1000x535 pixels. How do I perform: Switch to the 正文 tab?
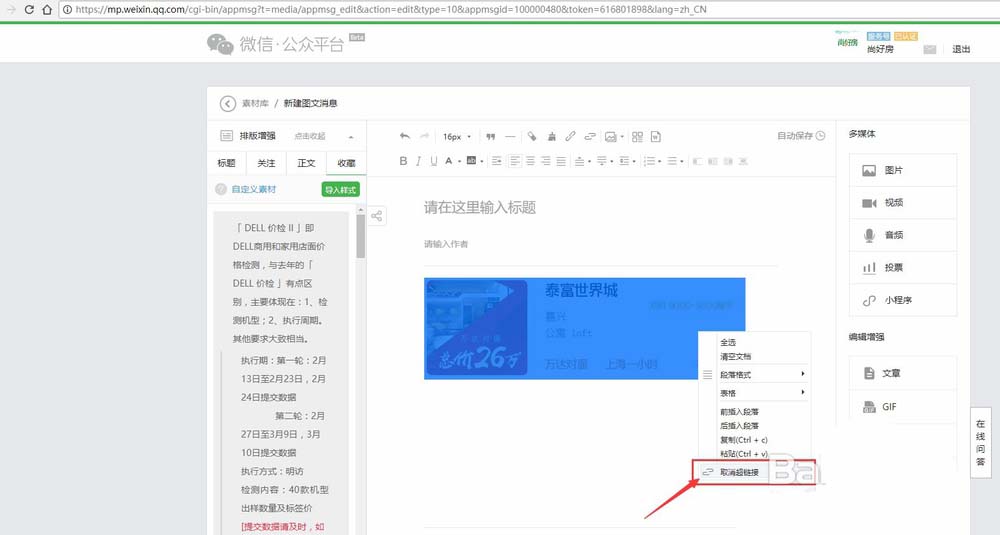click(307, 163)
